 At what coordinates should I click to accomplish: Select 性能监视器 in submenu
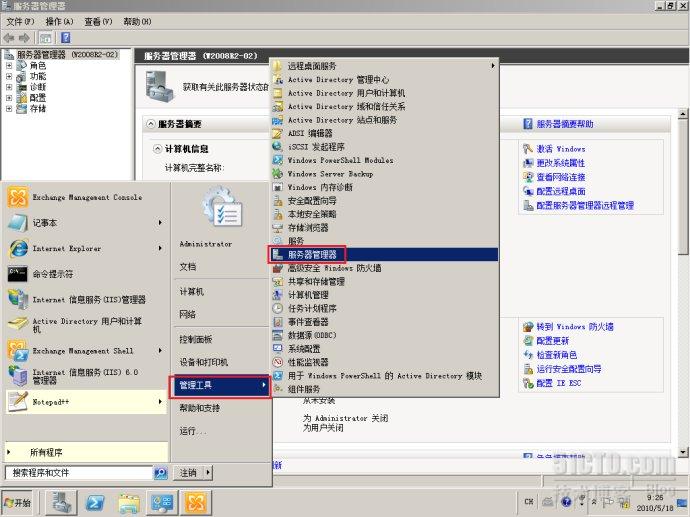coord(384,362)
